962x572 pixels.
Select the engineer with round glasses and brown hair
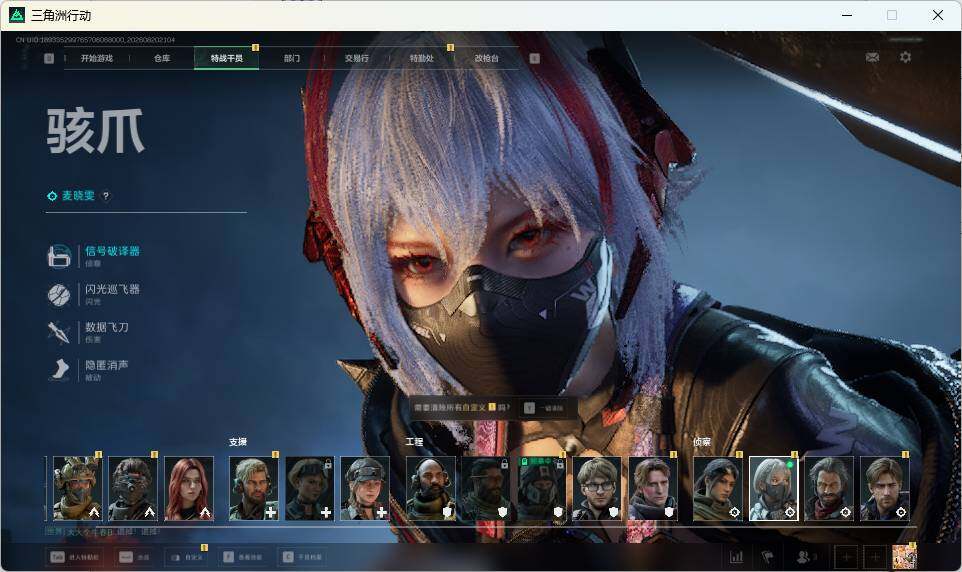[x=597, y=488]
